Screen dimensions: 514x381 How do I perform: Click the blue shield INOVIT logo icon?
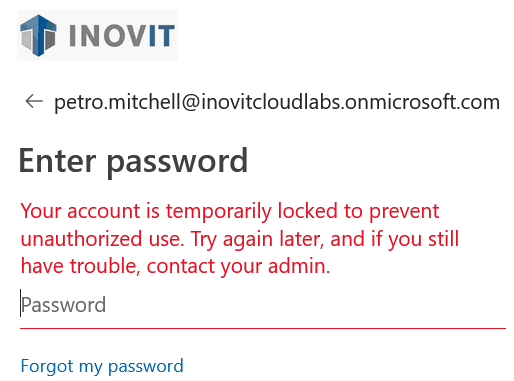coord(38,35)
